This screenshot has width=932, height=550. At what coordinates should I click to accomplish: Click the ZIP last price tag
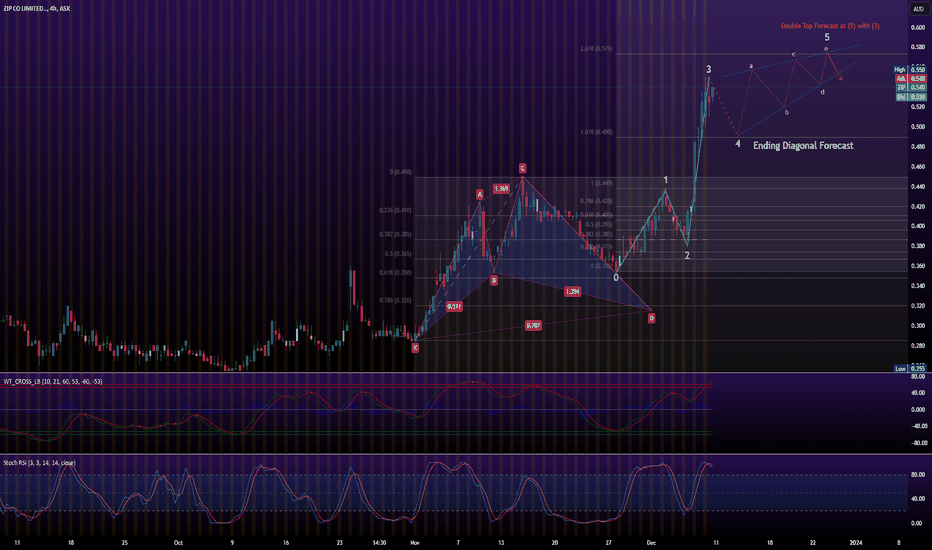[911, 87]
